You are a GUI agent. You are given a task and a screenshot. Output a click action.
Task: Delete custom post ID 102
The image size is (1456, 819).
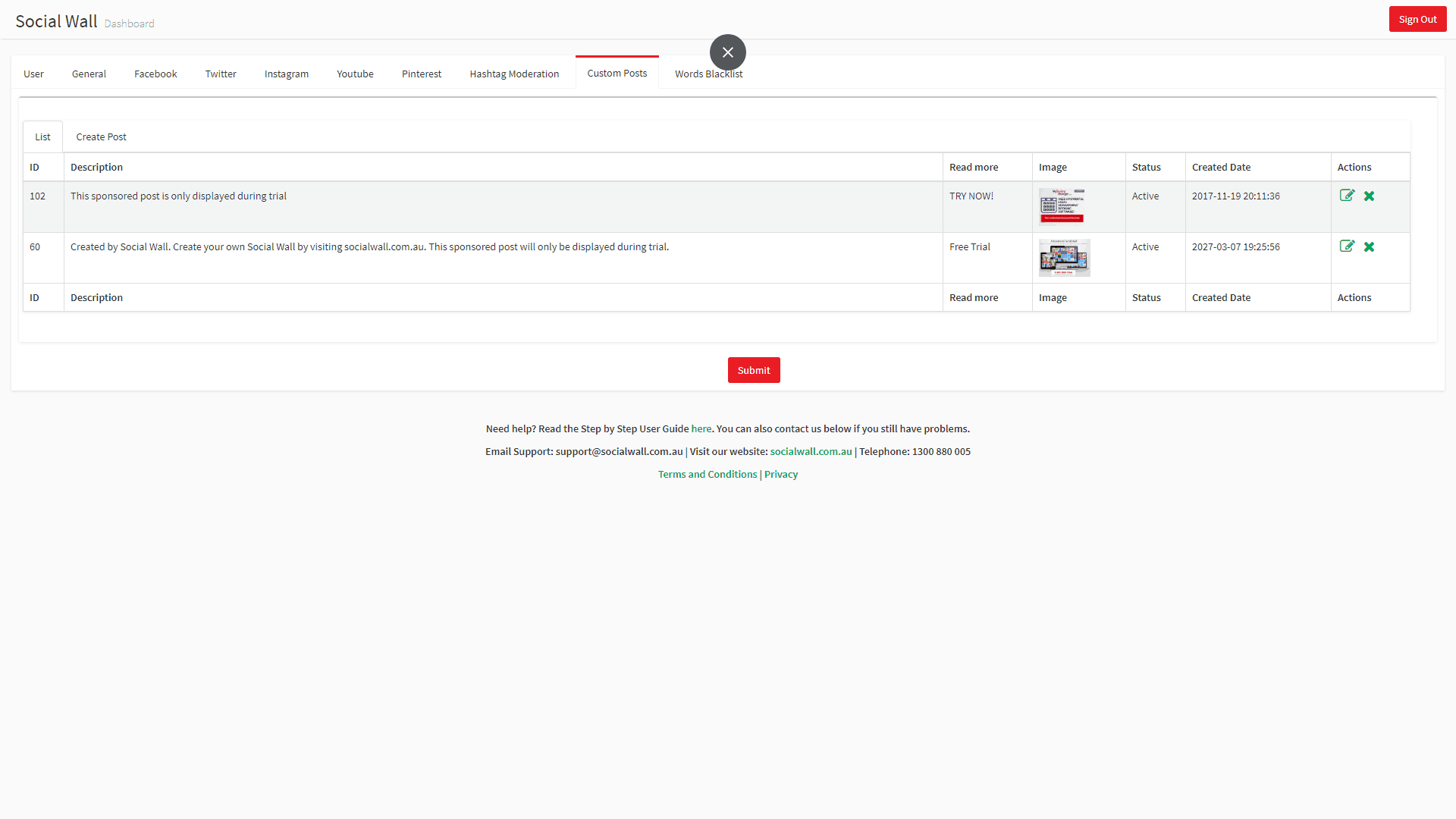pyautogui.click(x=1370, y=196)
